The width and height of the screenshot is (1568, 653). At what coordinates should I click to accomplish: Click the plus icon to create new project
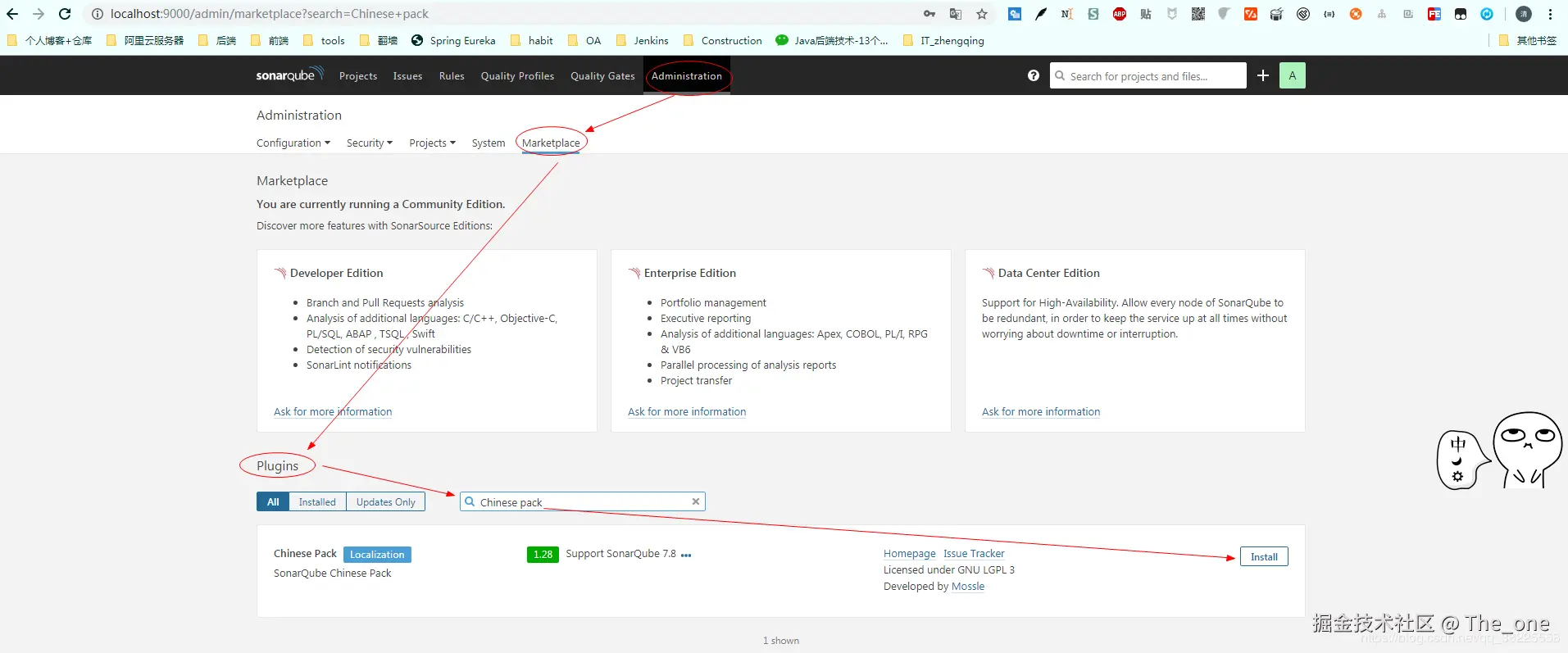click(x=1263, y=75)
